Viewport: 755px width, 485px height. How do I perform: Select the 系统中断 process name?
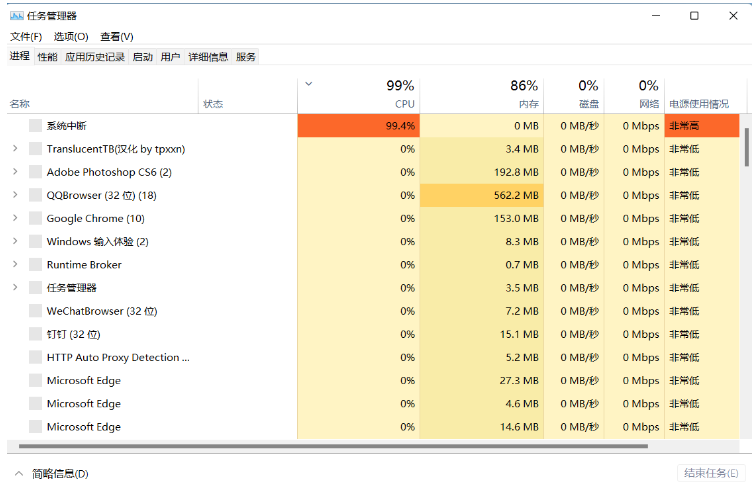pyautogui.click(x=66, y=126)
